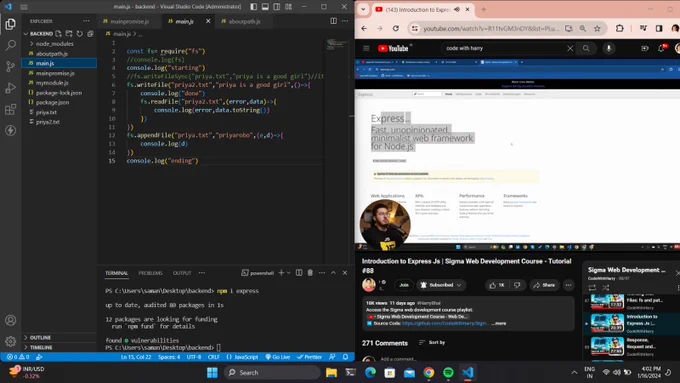Close the main.js editor tab
The image size is (680, 383).
coord(208,21)
